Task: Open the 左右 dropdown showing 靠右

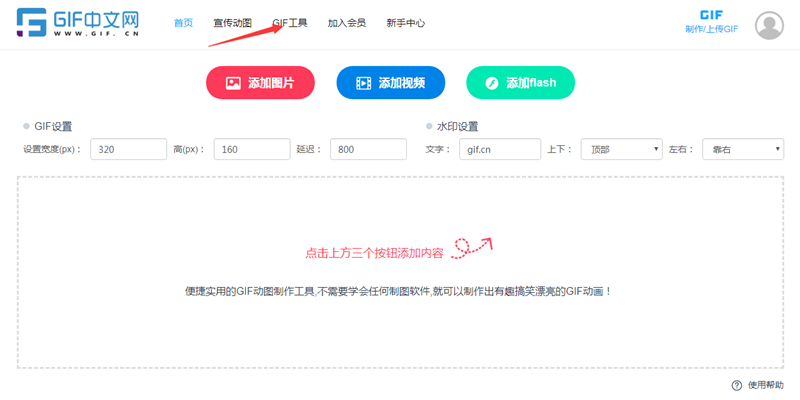Action: pyautogui.click(x=743, y=149)
